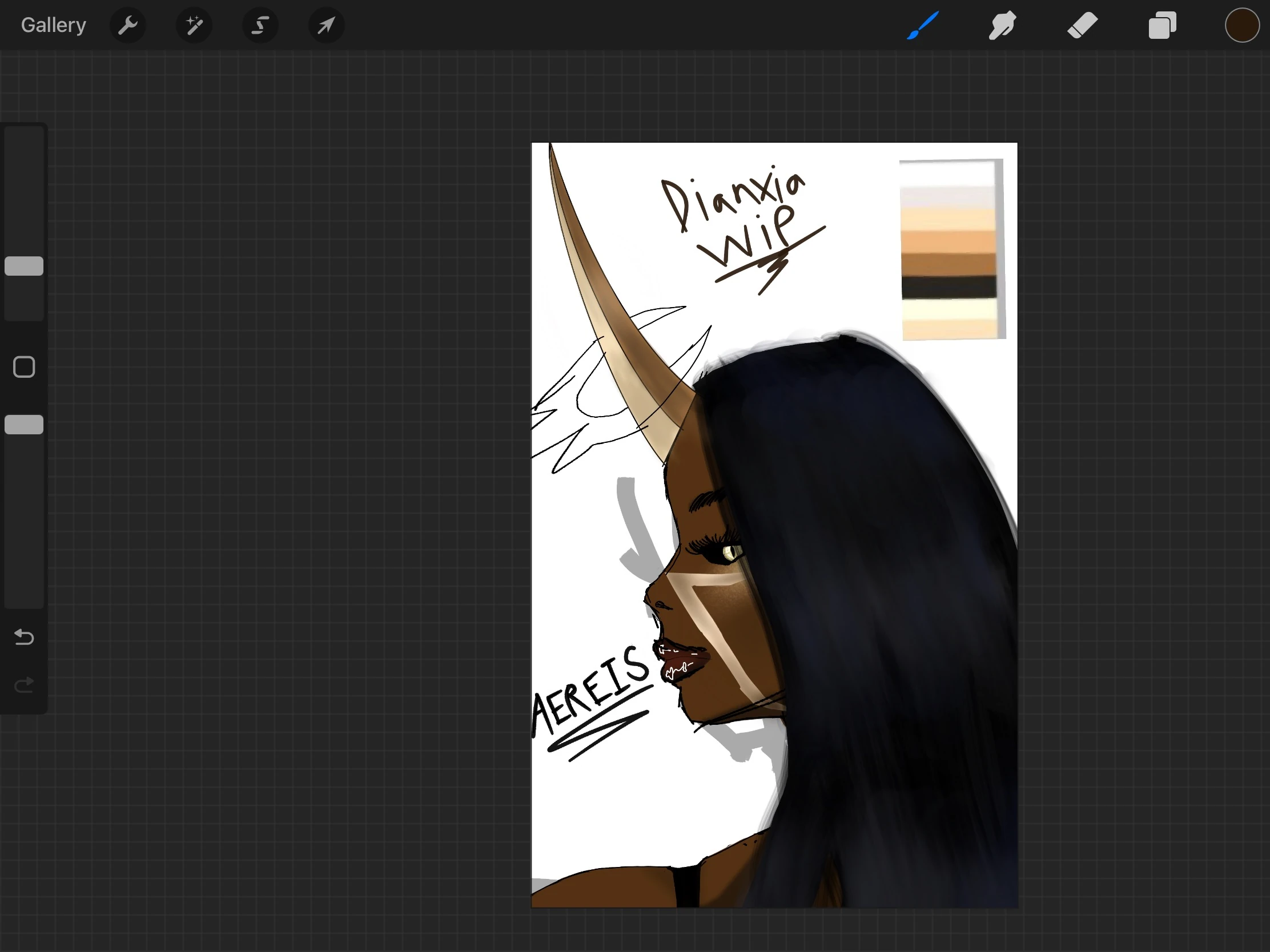Select the Eraser tool
The height and width of the screenshot is (952, 1270).
tap(1082, 25)
